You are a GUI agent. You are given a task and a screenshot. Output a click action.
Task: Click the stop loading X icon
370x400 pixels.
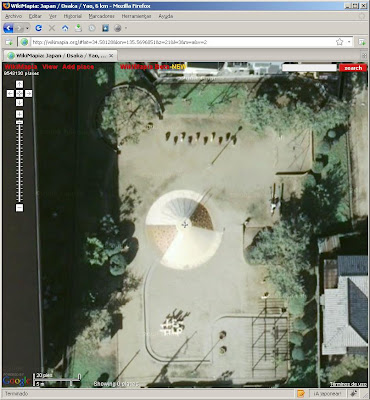click(52, 28)
